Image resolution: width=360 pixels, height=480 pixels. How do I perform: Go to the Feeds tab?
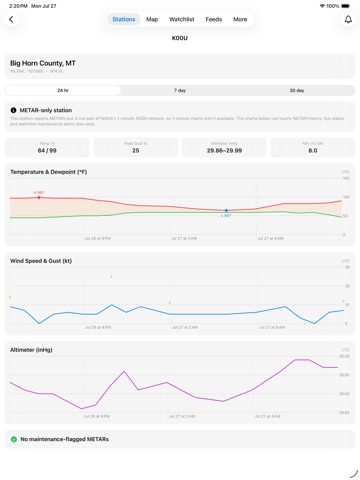pos(214,19)
